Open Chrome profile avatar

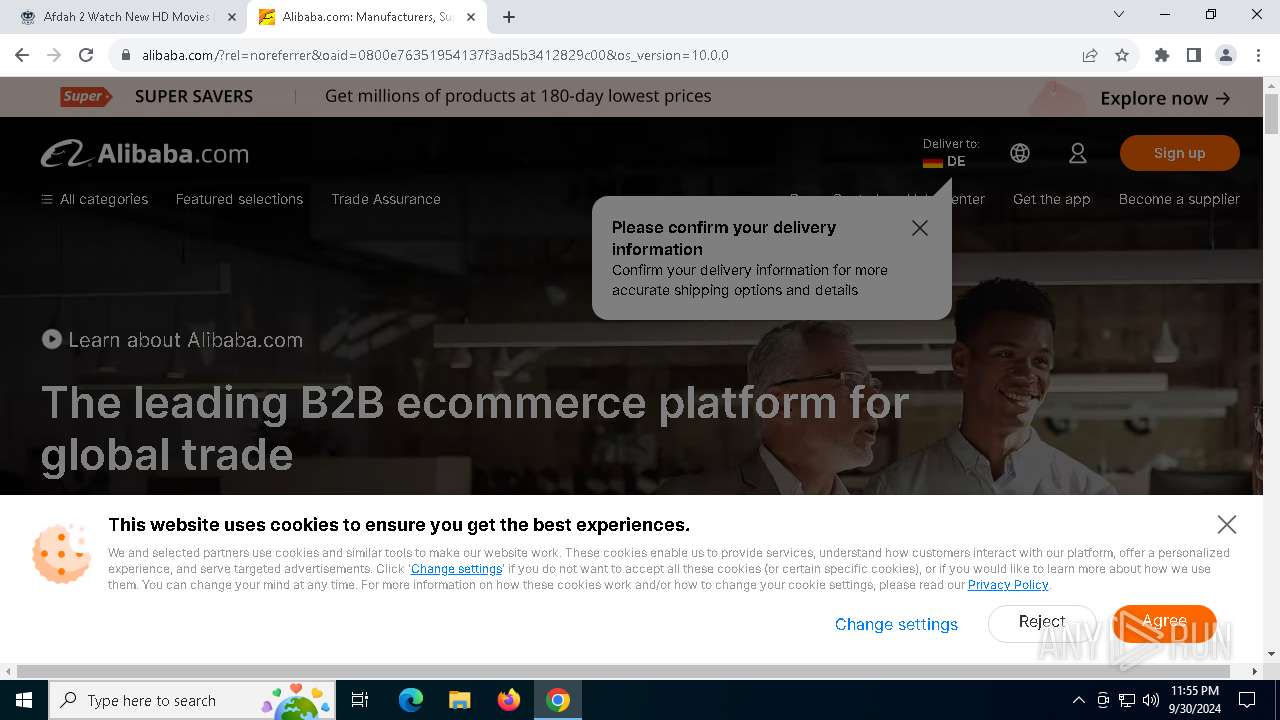[1226, 55]
